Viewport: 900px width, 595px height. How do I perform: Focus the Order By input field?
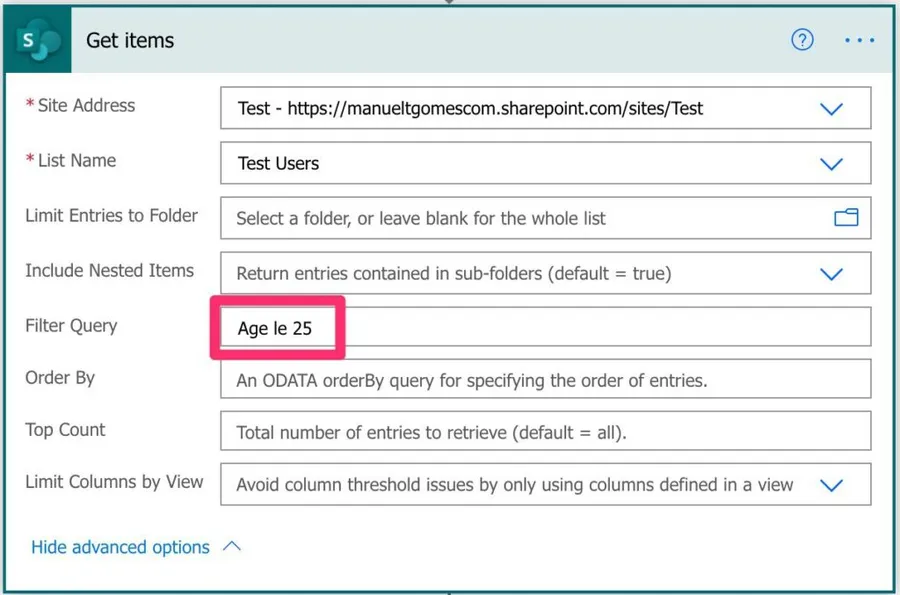click(x=545, y=380)
